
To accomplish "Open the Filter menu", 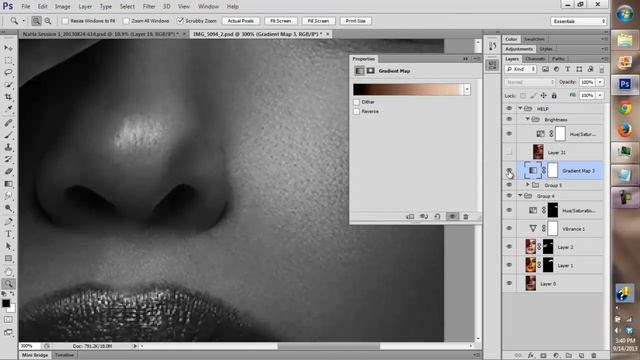I will [149, 7].
